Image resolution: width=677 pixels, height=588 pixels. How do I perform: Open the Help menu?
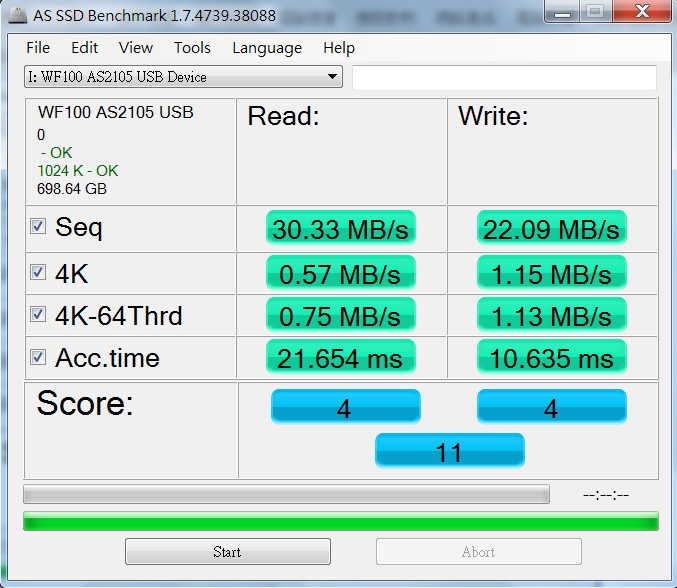click(x=339, y=47)
